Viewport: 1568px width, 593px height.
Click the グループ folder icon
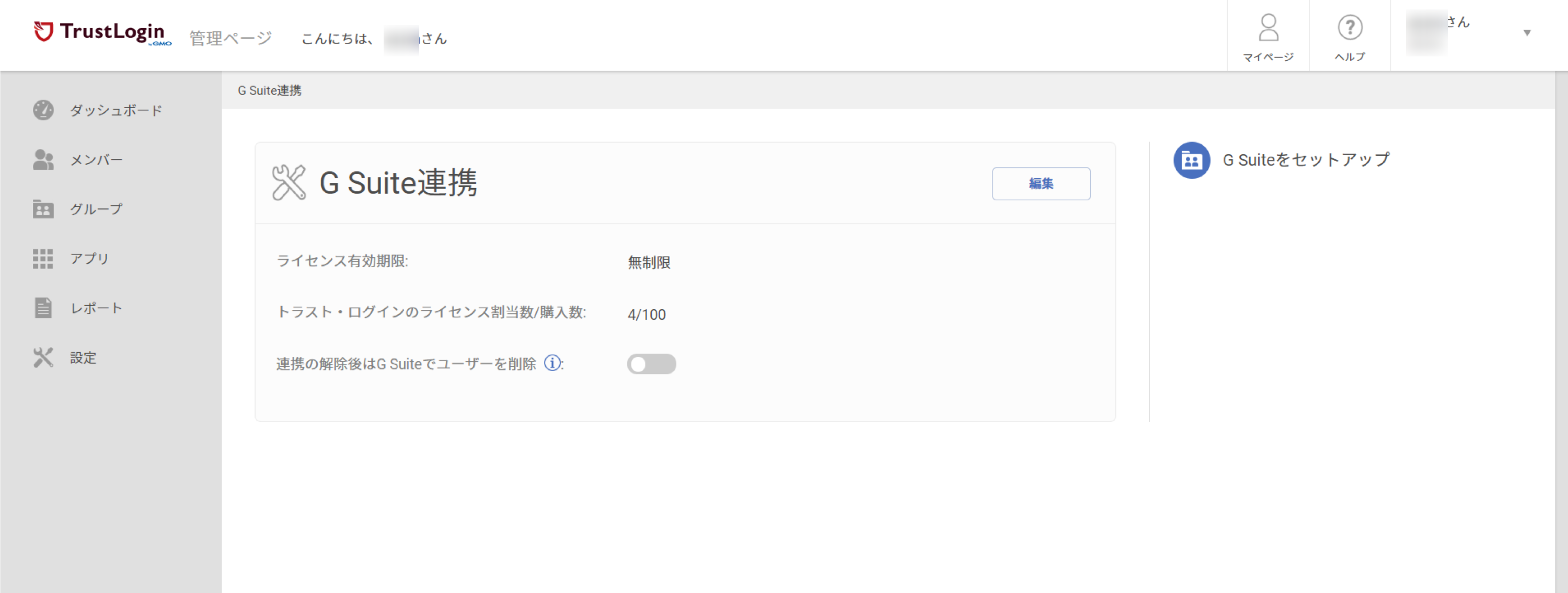tap(43, 208)
